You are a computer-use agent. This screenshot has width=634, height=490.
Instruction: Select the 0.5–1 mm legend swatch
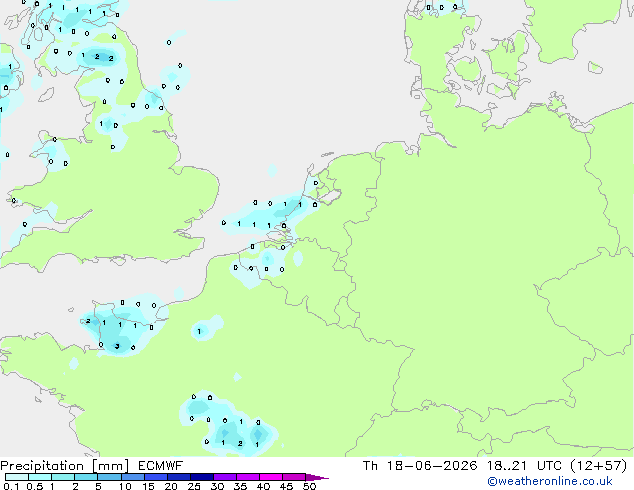pos(40,477)
